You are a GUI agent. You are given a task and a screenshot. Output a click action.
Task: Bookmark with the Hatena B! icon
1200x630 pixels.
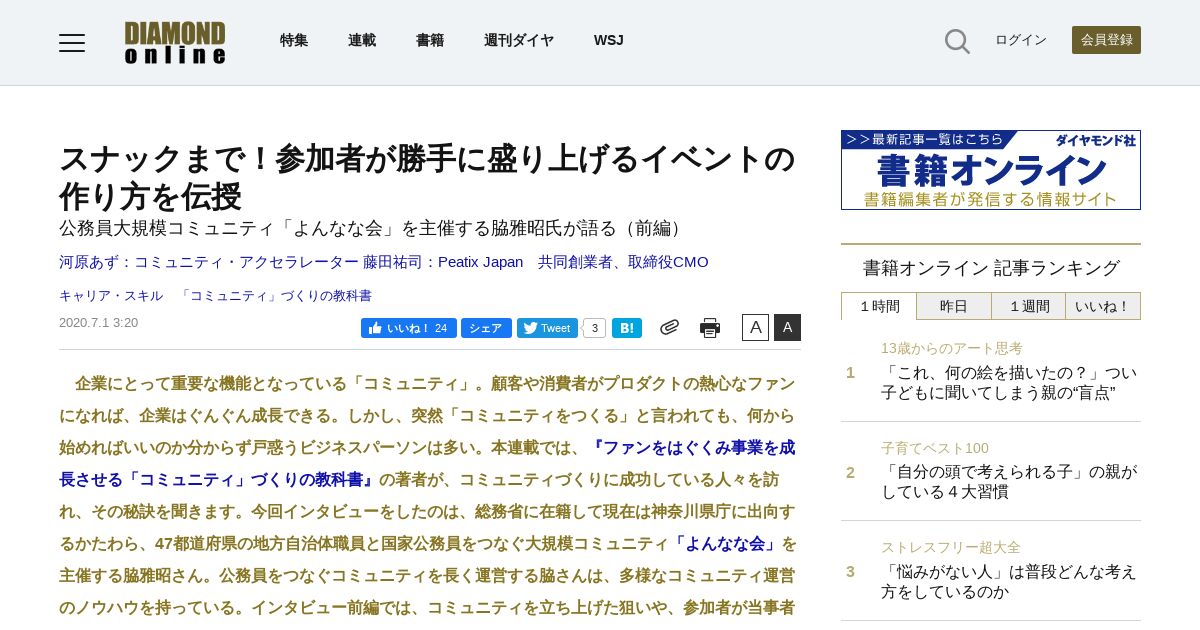click(x=627, y=328)
